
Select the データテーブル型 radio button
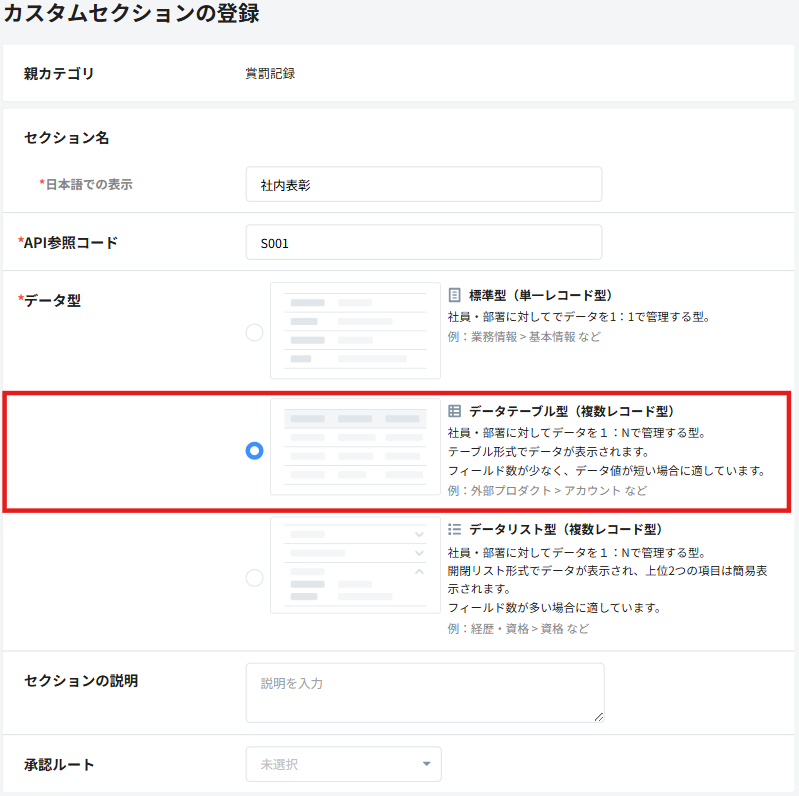coord(254,450)
